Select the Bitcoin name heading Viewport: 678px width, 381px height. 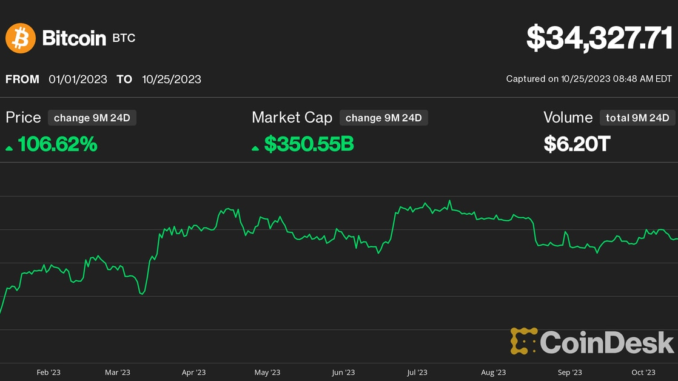(74, 38)
